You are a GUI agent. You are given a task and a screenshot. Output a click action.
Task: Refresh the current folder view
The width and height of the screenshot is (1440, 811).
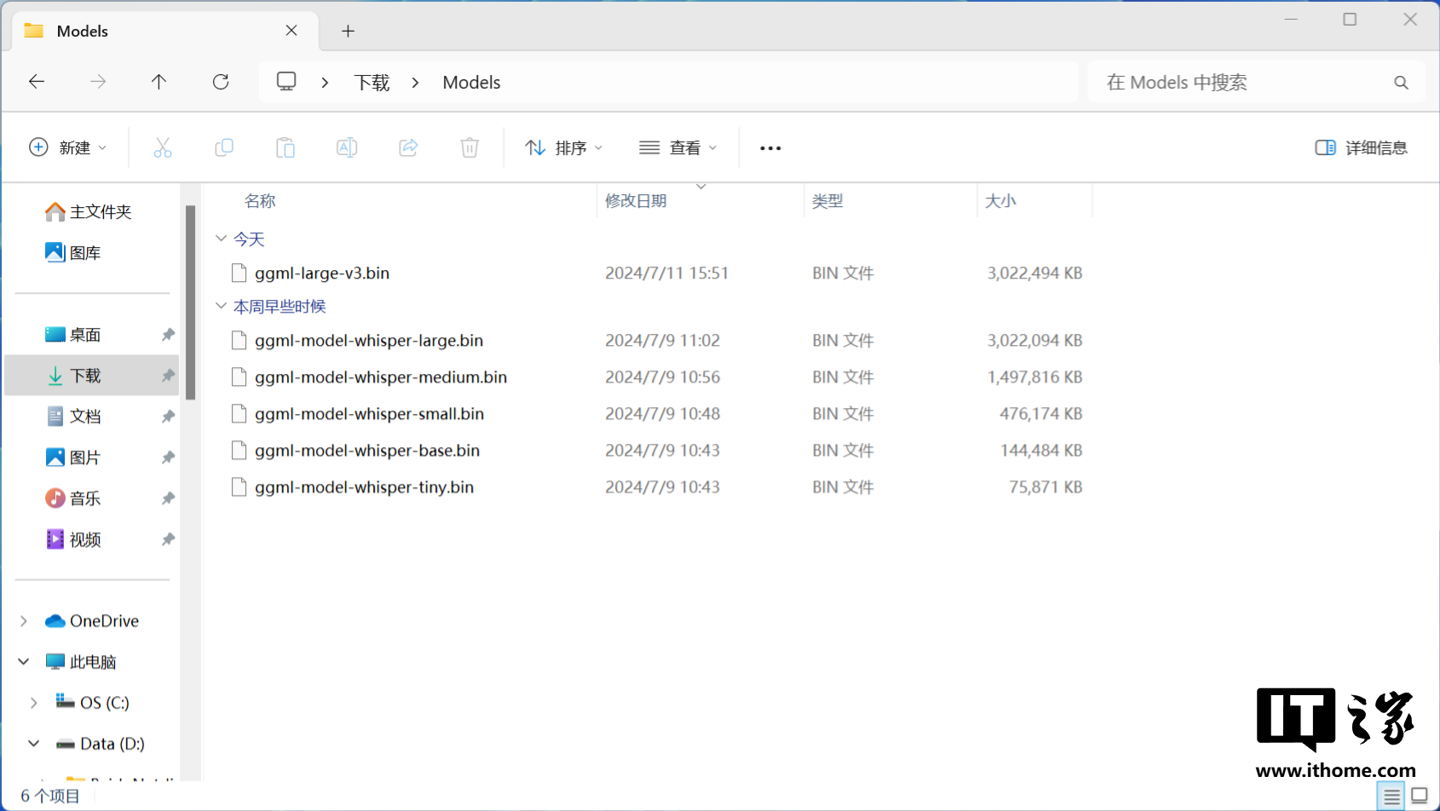(x=221, y=82)
